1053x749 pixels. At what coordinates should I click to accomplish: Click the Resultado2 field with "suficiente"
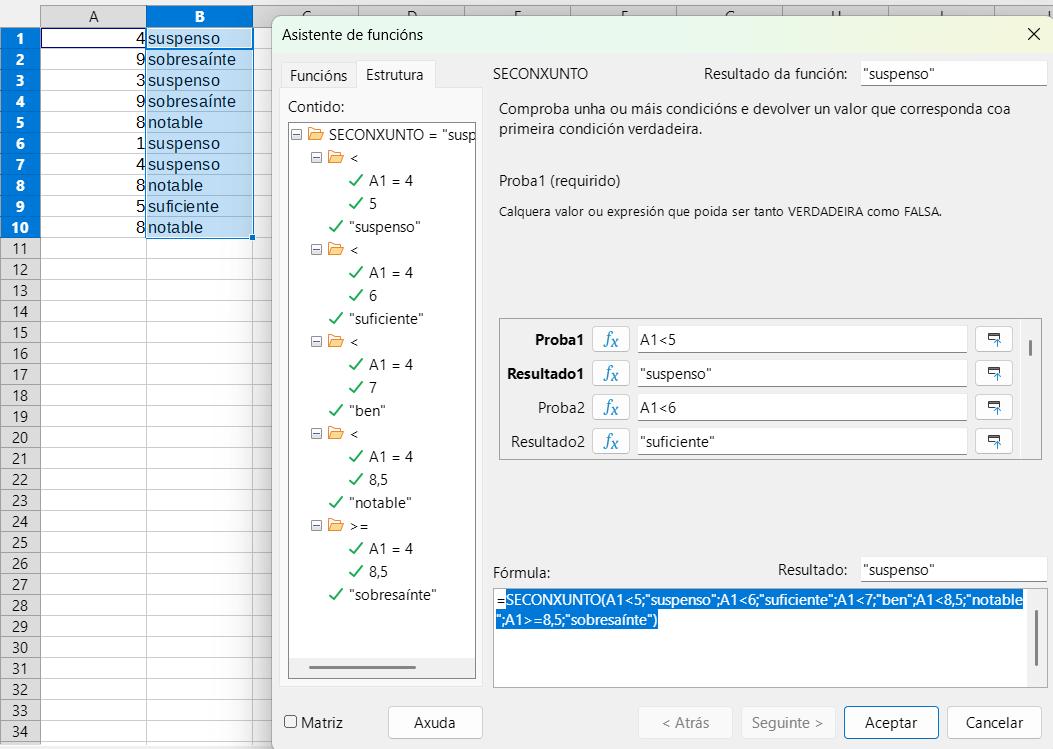pyautogui.click(x=802, y=441)
